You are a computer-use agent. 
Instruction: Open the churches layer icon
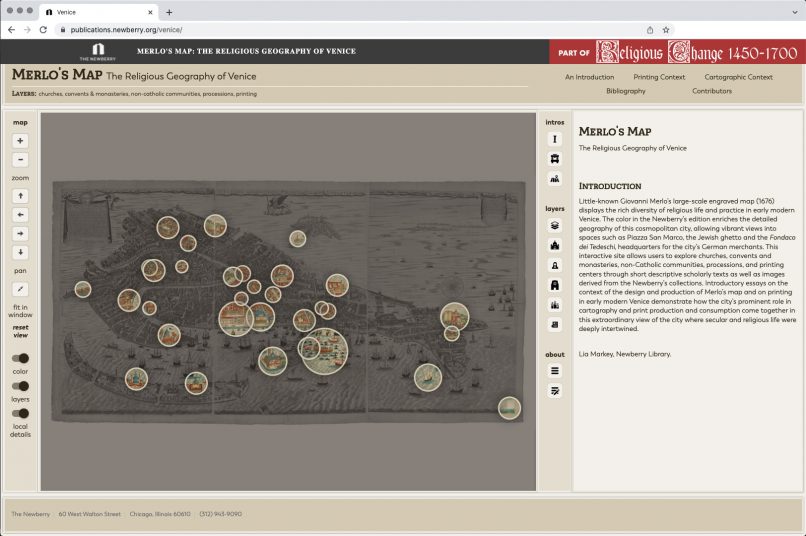(x=555, y=245)
